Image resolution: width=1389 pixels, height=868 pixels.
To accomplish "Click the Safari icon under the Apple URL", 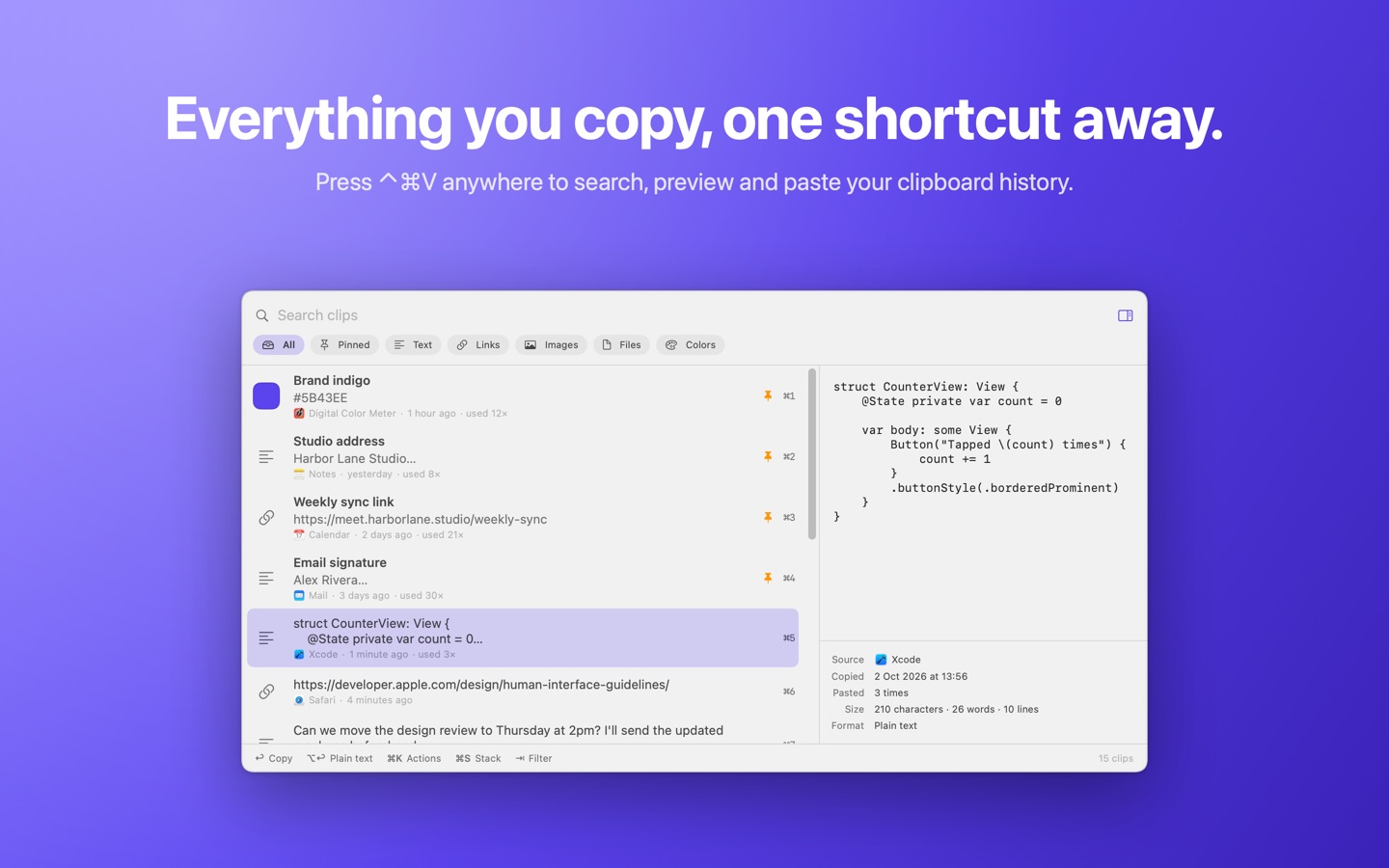I will point(299,700).
